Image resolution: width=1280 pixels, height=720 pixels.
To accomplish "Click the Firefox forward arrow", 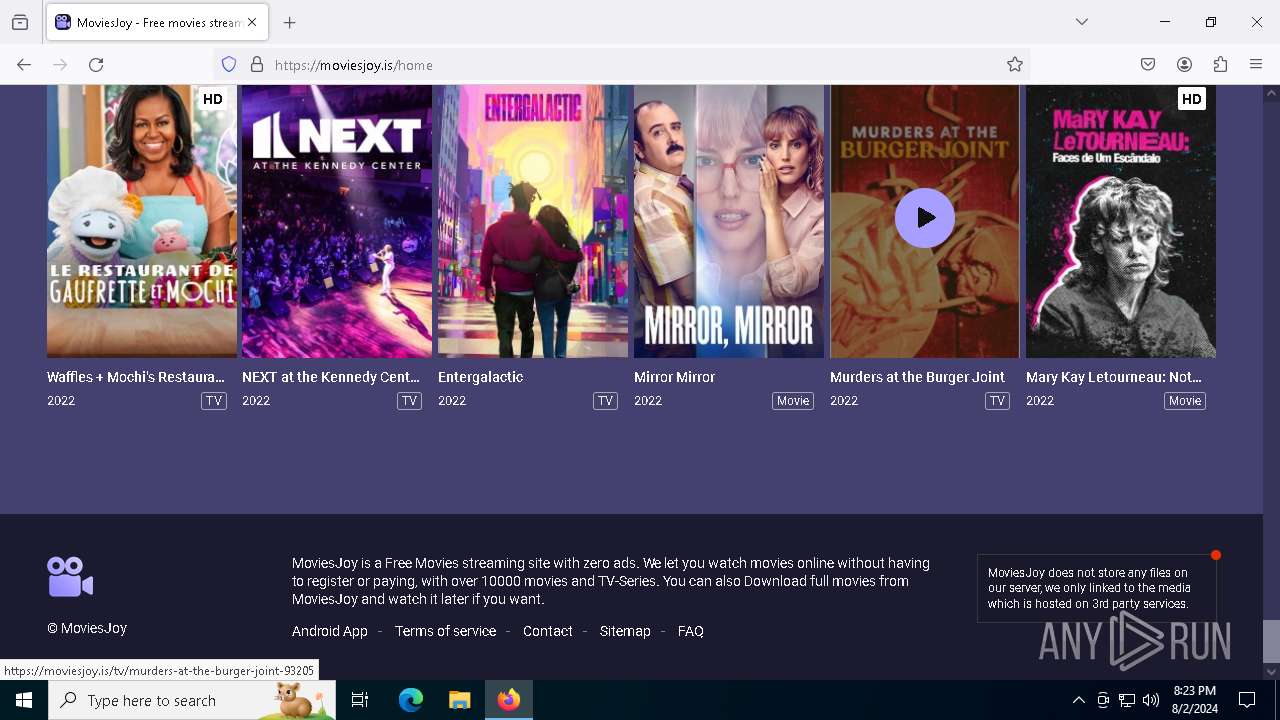I will [x=60, y=65].
